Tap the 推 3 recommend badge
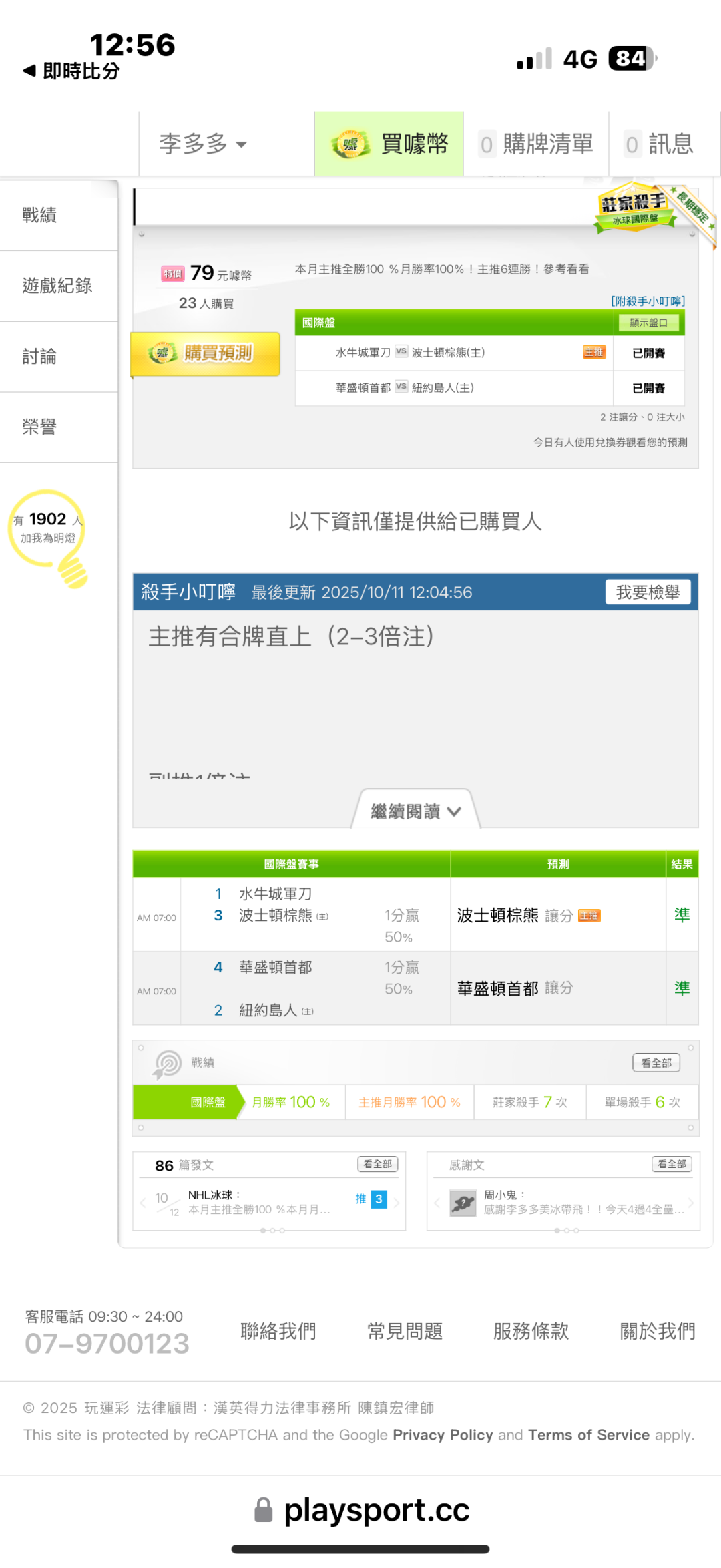 click(x=371, y=1199)
